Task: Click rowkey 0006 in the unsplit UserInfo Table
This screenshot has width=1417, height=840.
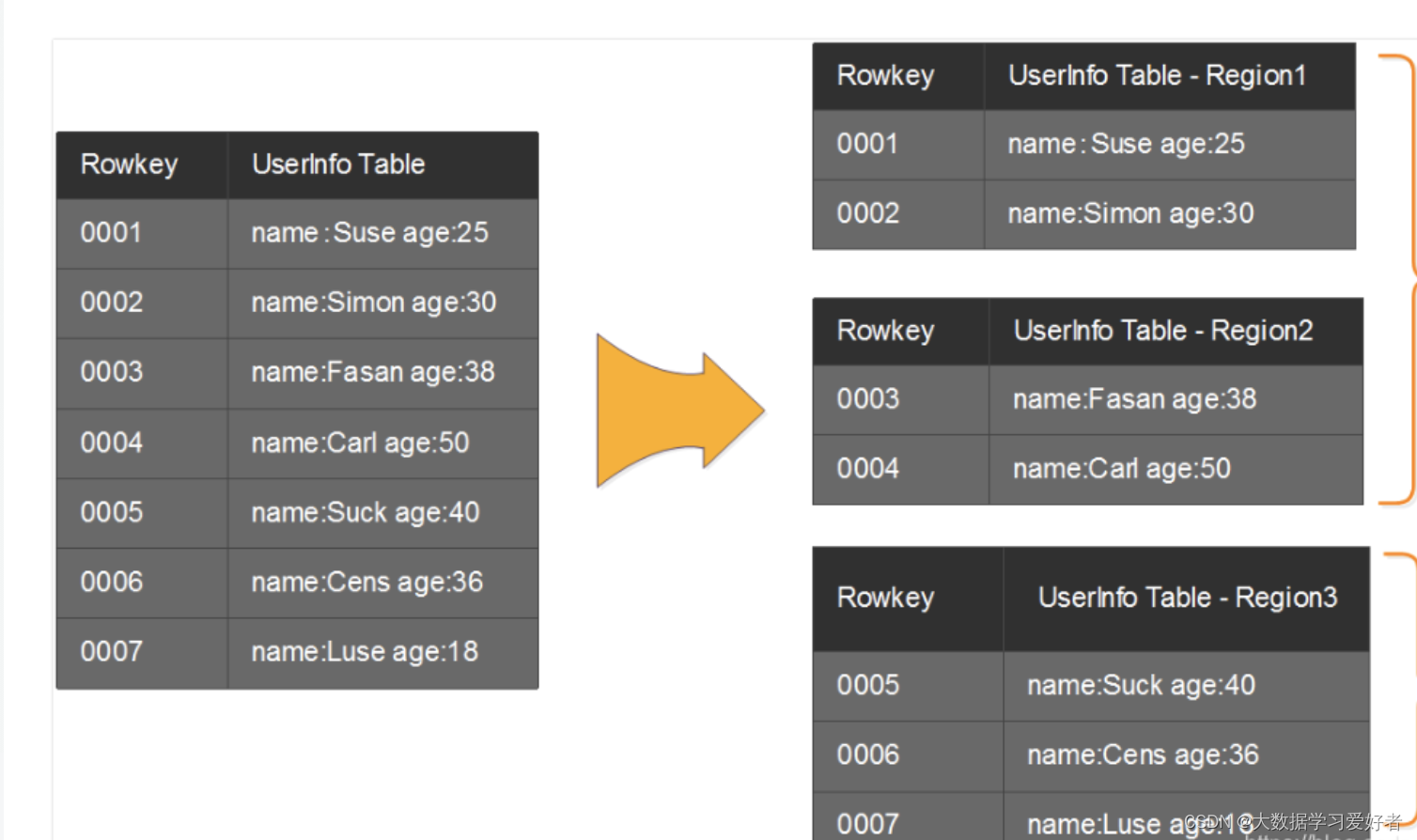Action: (112, 582)
